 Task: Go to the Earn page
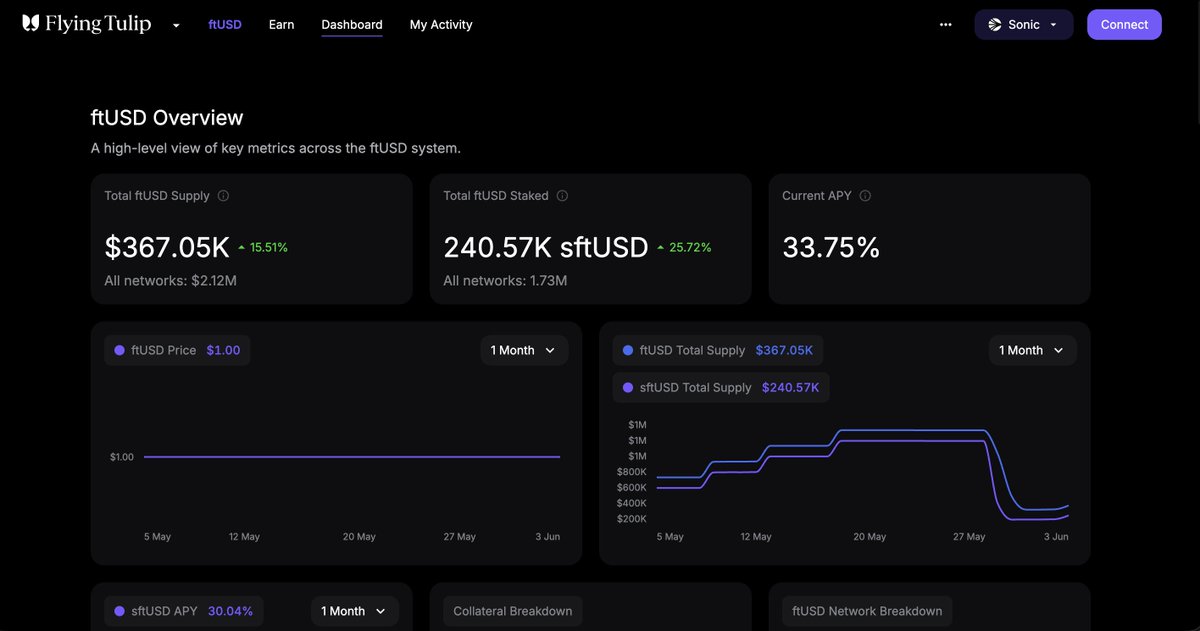(x=281, y=24)
